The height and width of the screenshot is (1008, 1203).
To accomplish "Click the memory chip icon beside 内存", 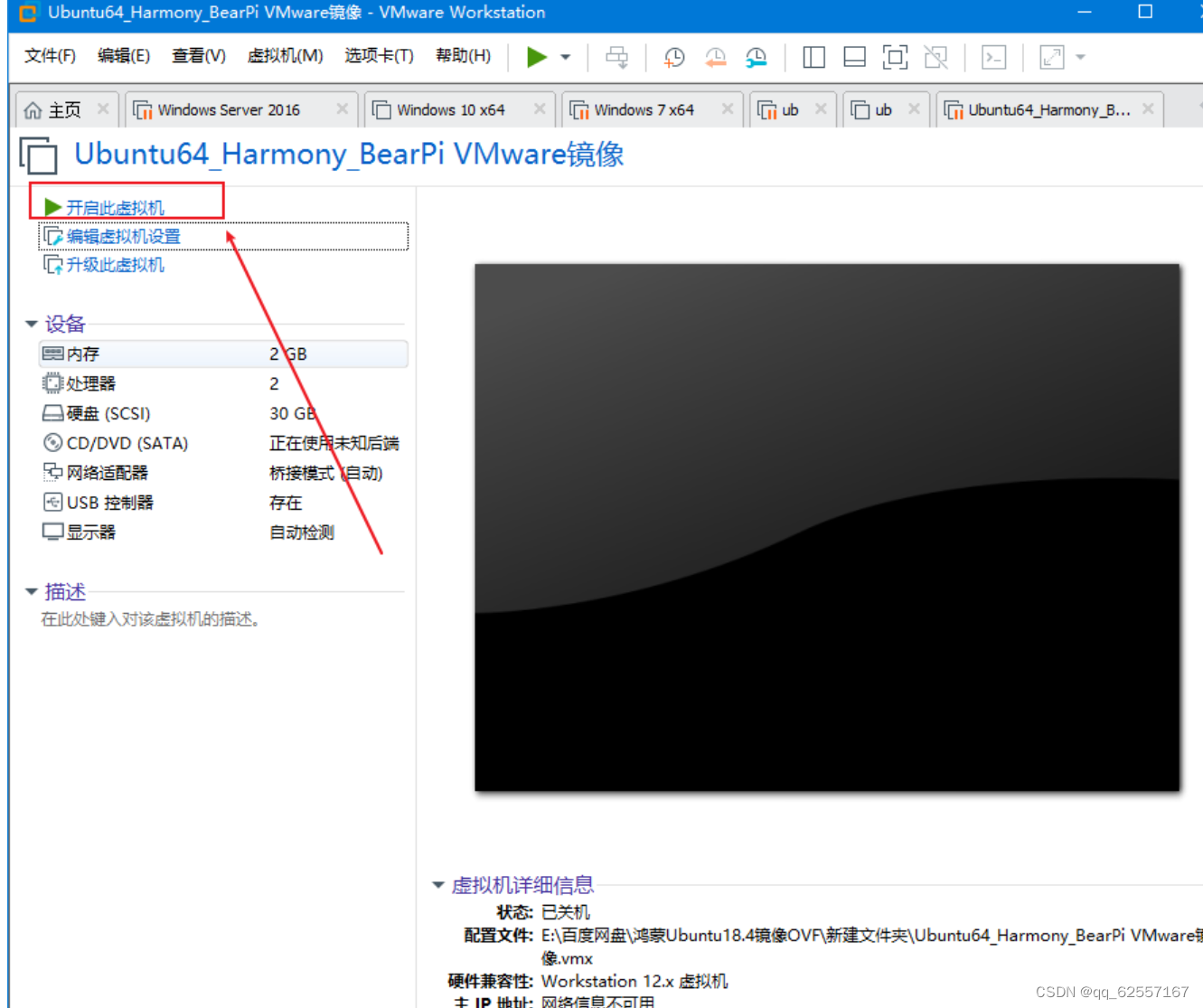I will 52,353.
